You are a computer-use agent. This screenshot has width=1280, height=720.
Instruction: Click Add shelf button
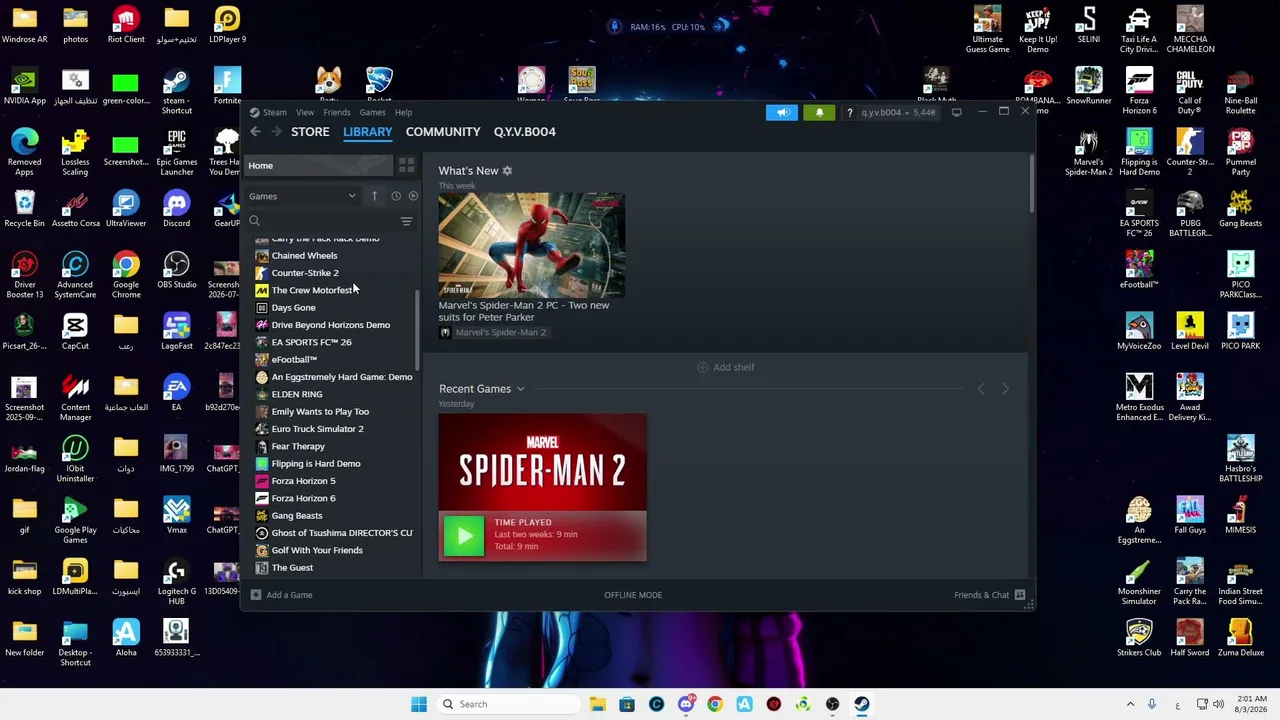(x=725, y=367)
